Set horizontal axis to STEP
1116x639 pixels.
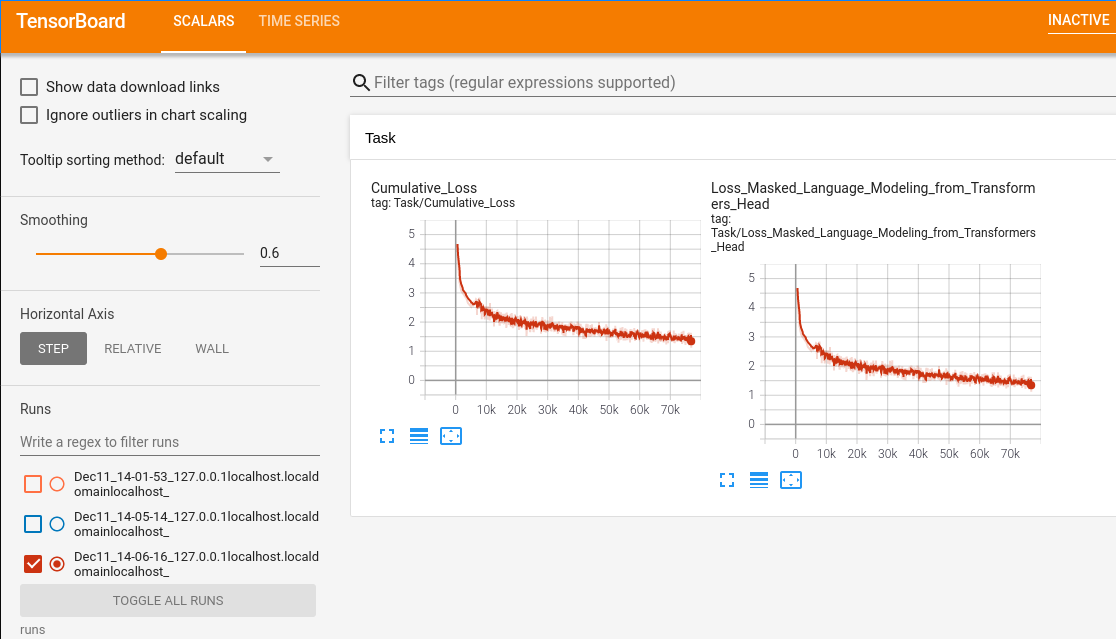(x=53, y=349)
